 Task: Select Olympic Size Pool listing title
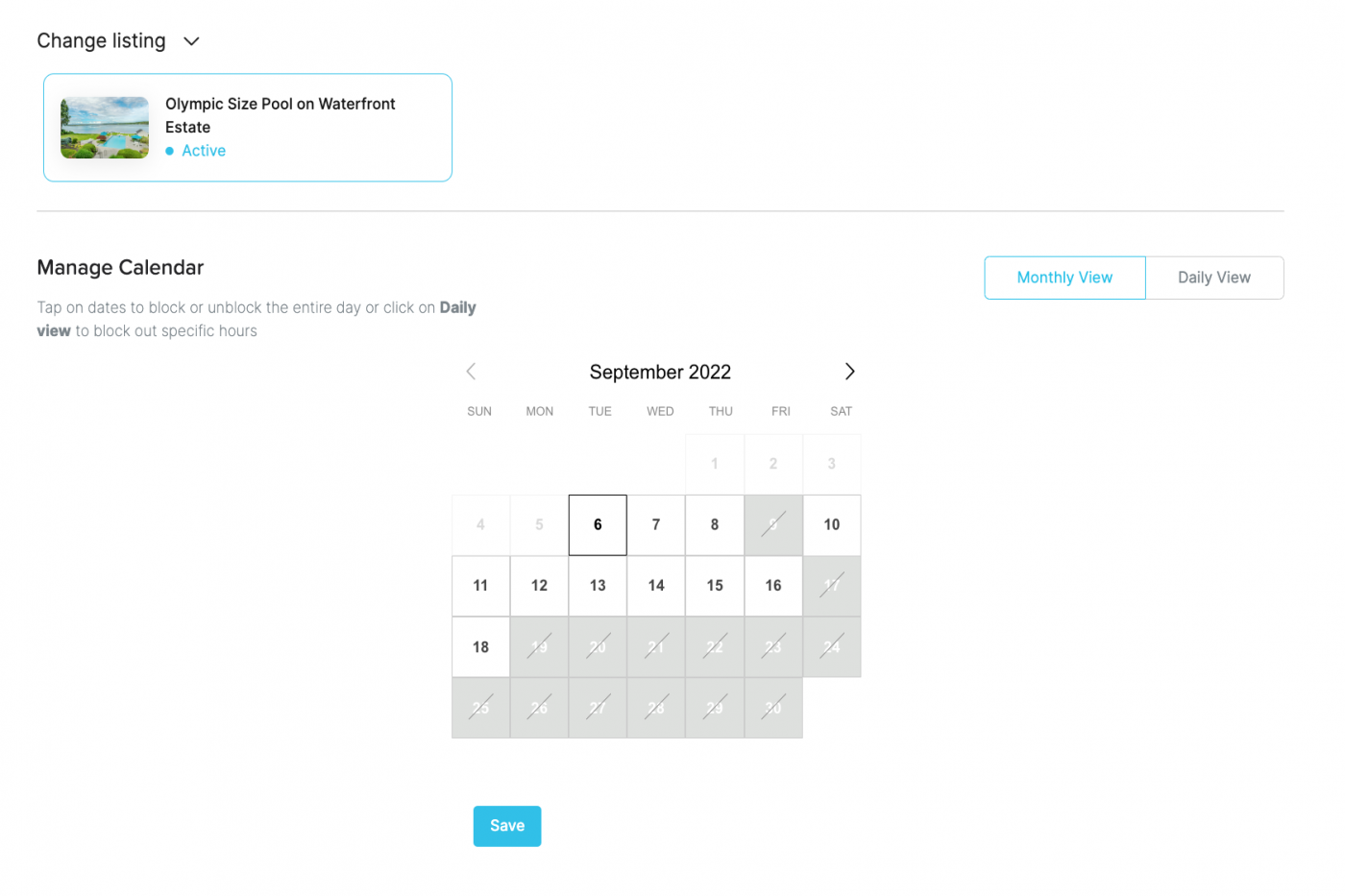pyautogui.click(x=280, y=115)
